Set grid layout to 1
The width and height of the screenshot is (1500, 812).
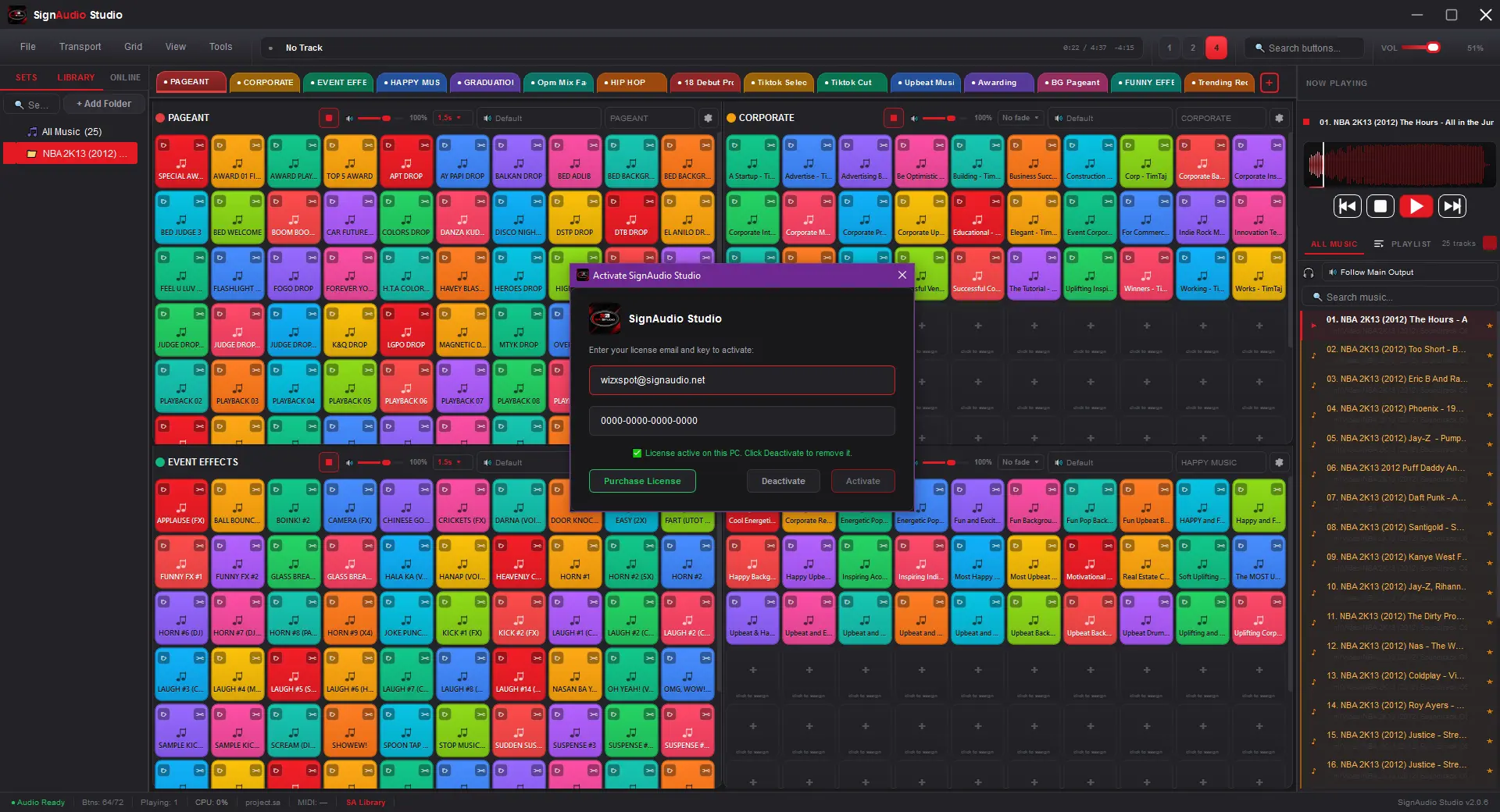(x=1170, y=48)
